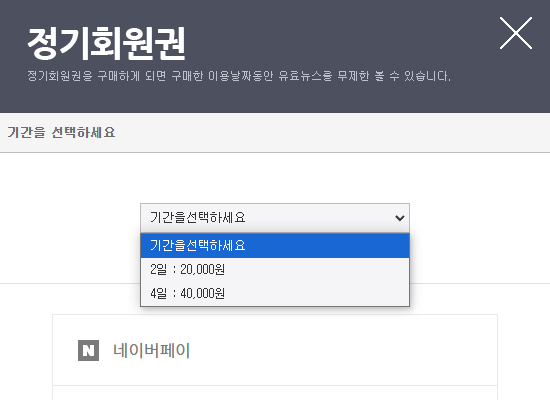Select the highlighted 기간을선택하세요 option
550x400 pixels.
pyautogui.click(x=275, y=246)
